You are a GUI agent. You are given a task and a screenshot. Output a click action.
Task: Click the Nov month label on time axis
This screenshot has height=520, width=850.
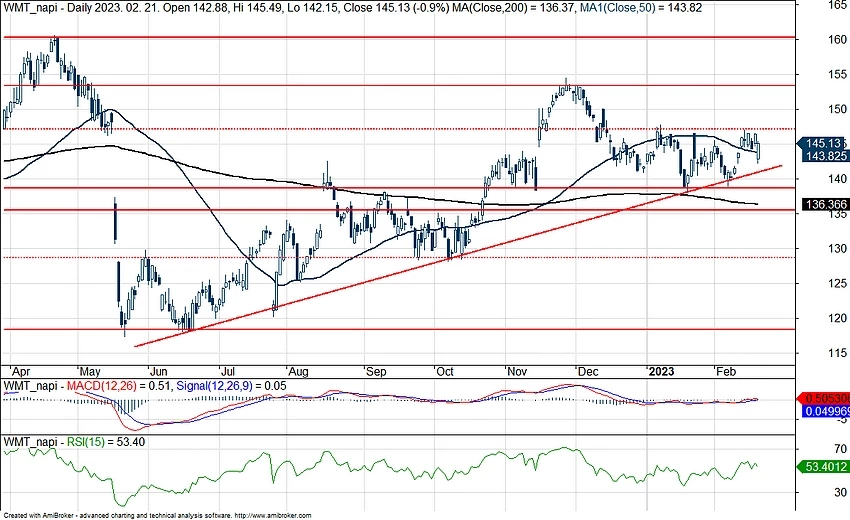[517, 372]
